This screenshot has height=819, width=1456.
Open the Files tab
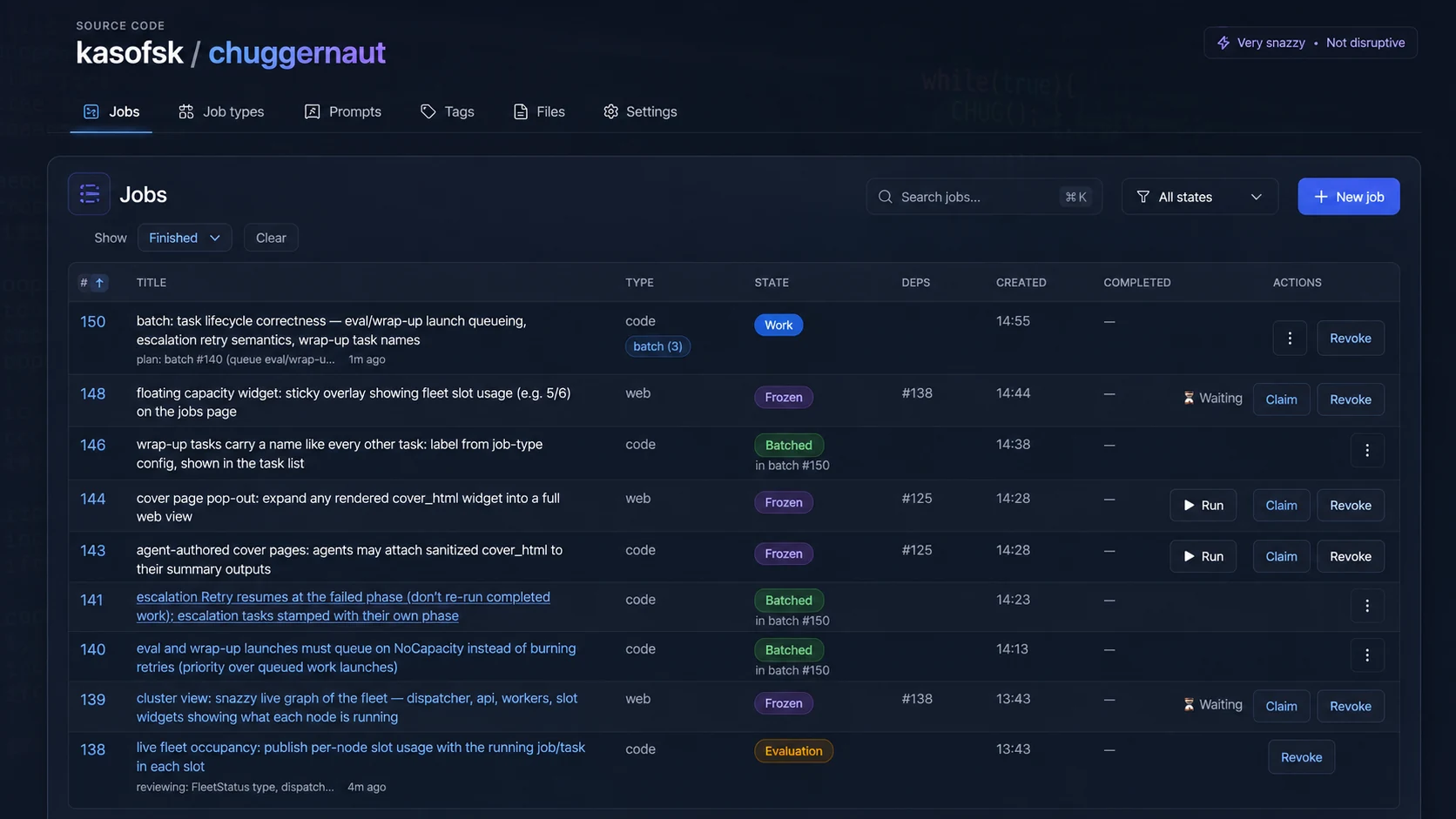[x=539, y=111]
